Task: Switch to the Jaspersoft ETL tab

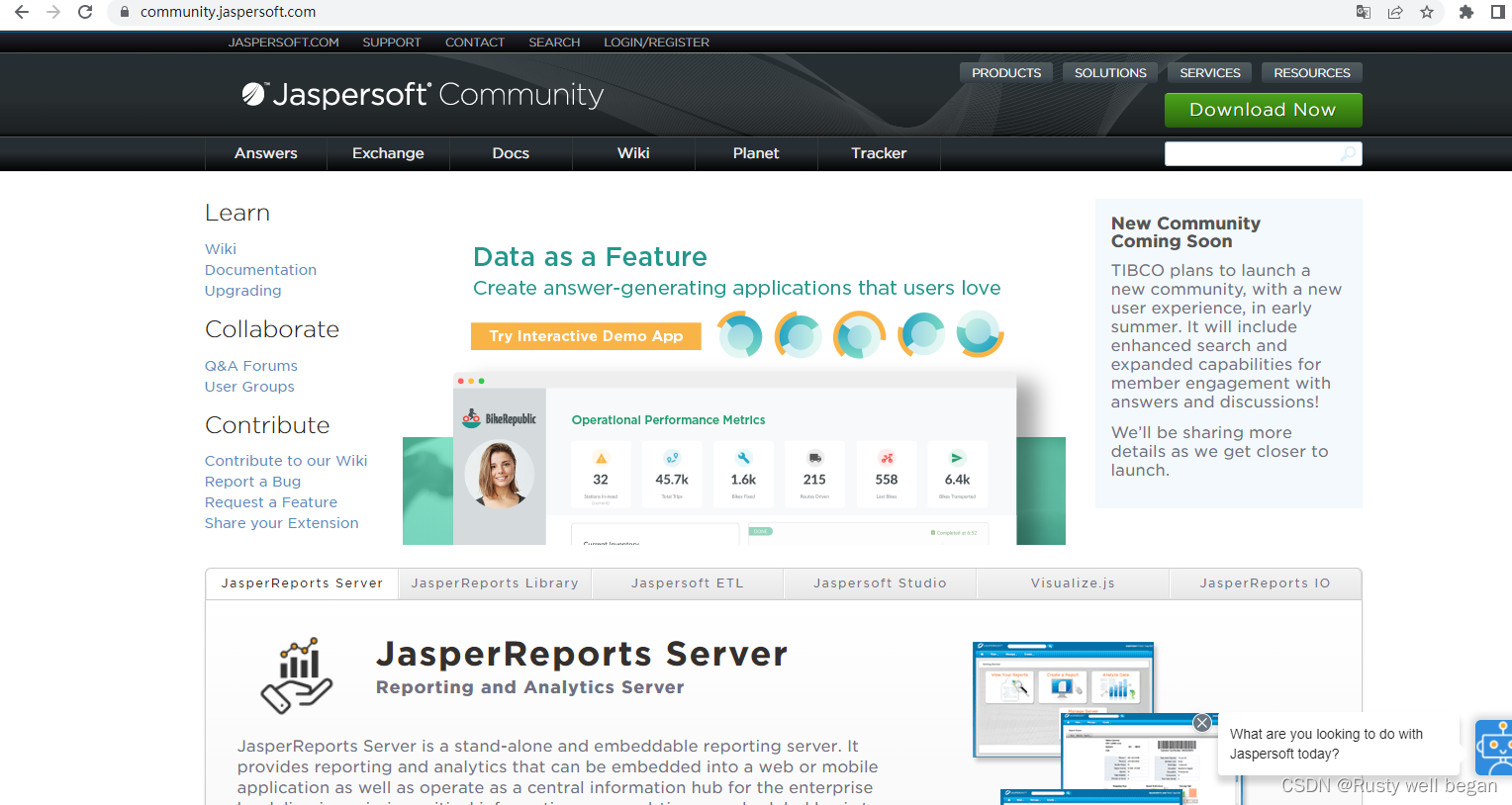Action: point(688,583)
